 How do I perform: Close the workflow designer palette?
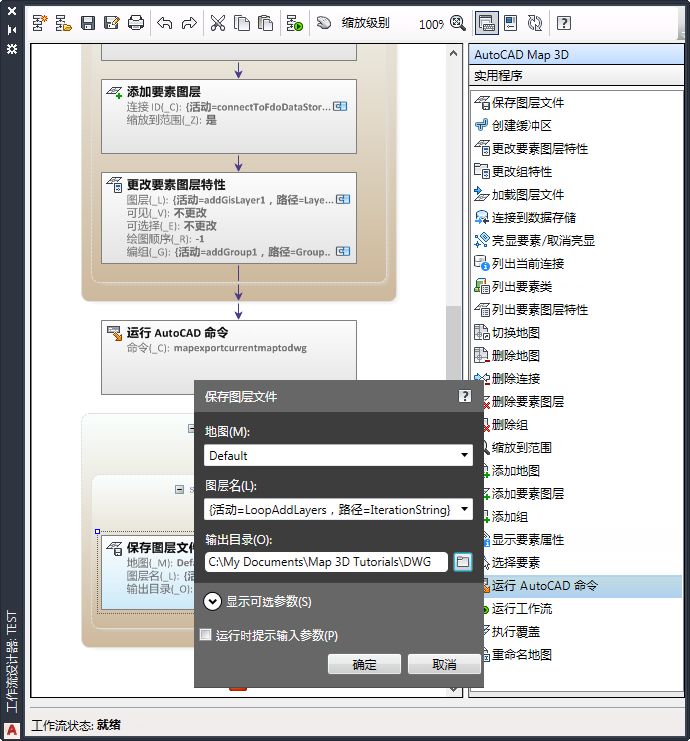(12, 11)
